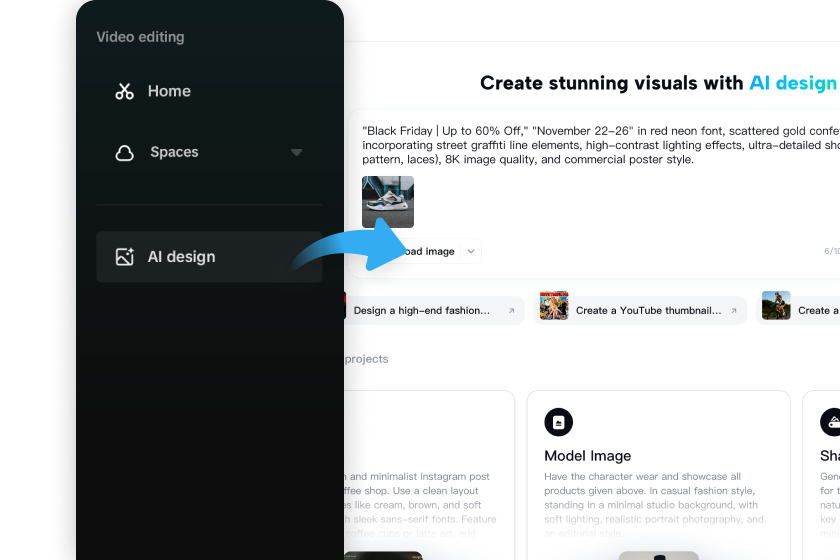Expand the Spaces dropdown arrow
Image resolution: width=840 pixels, height=560 pixels.
coord(296,153)
